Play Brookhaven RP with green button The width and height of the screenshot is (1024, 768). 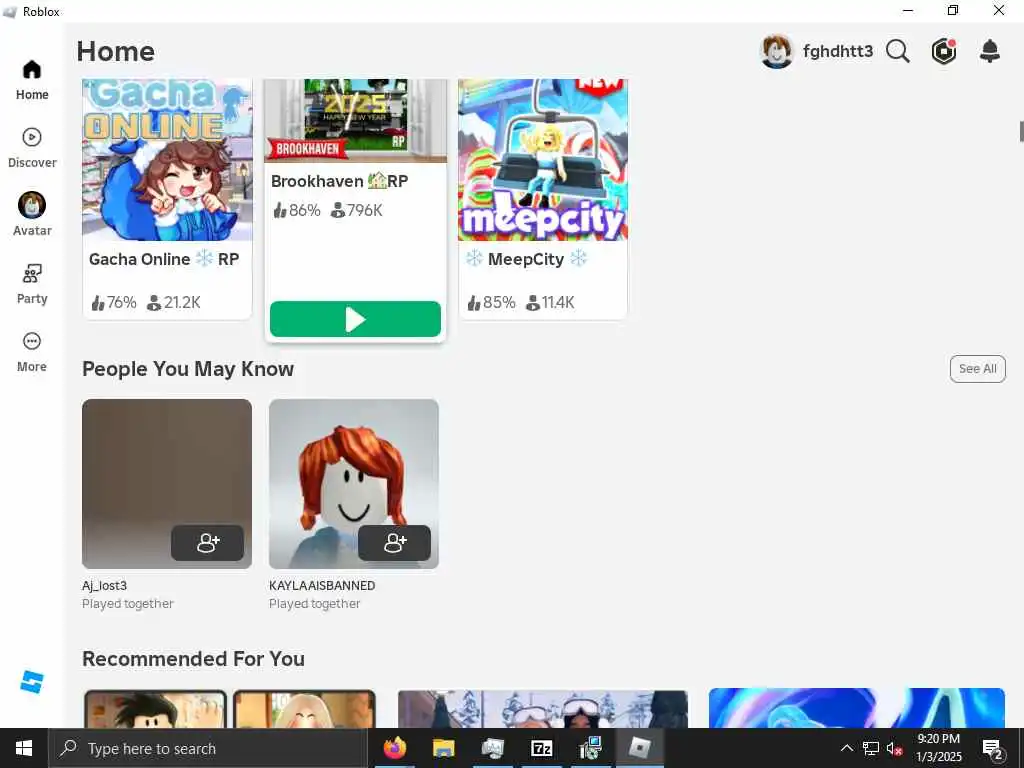(x=355, y=319)
